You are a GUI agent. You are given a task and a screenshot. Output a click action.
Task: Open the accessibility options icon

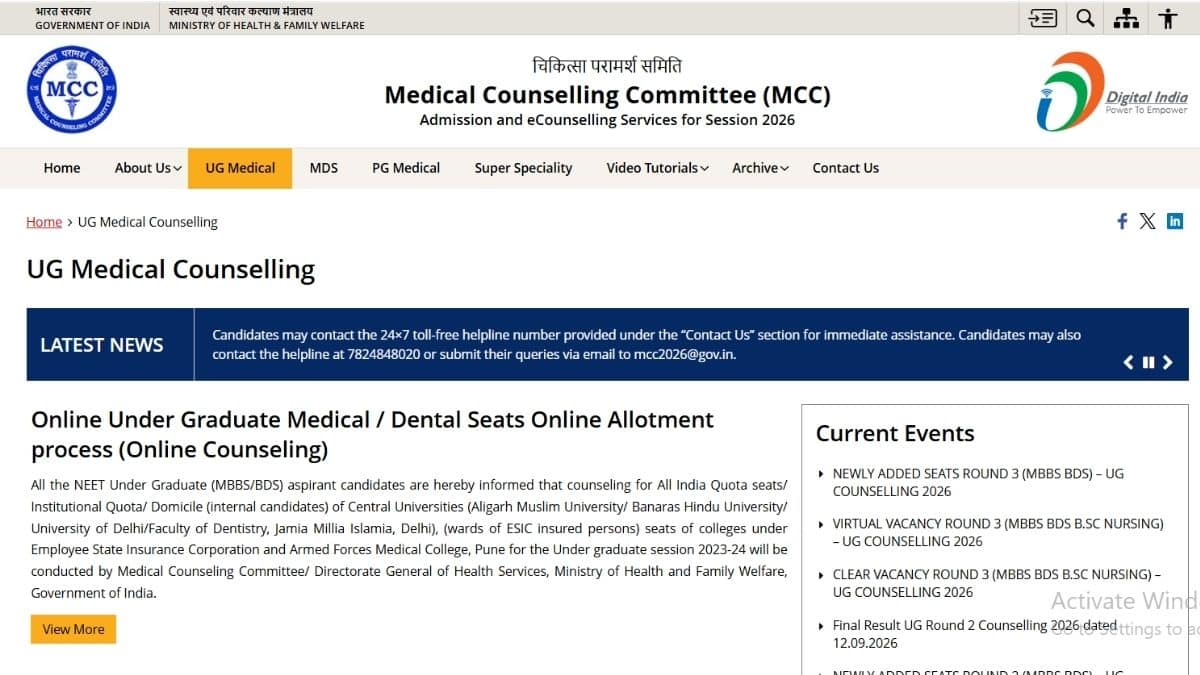click(x=1168, y=18)
